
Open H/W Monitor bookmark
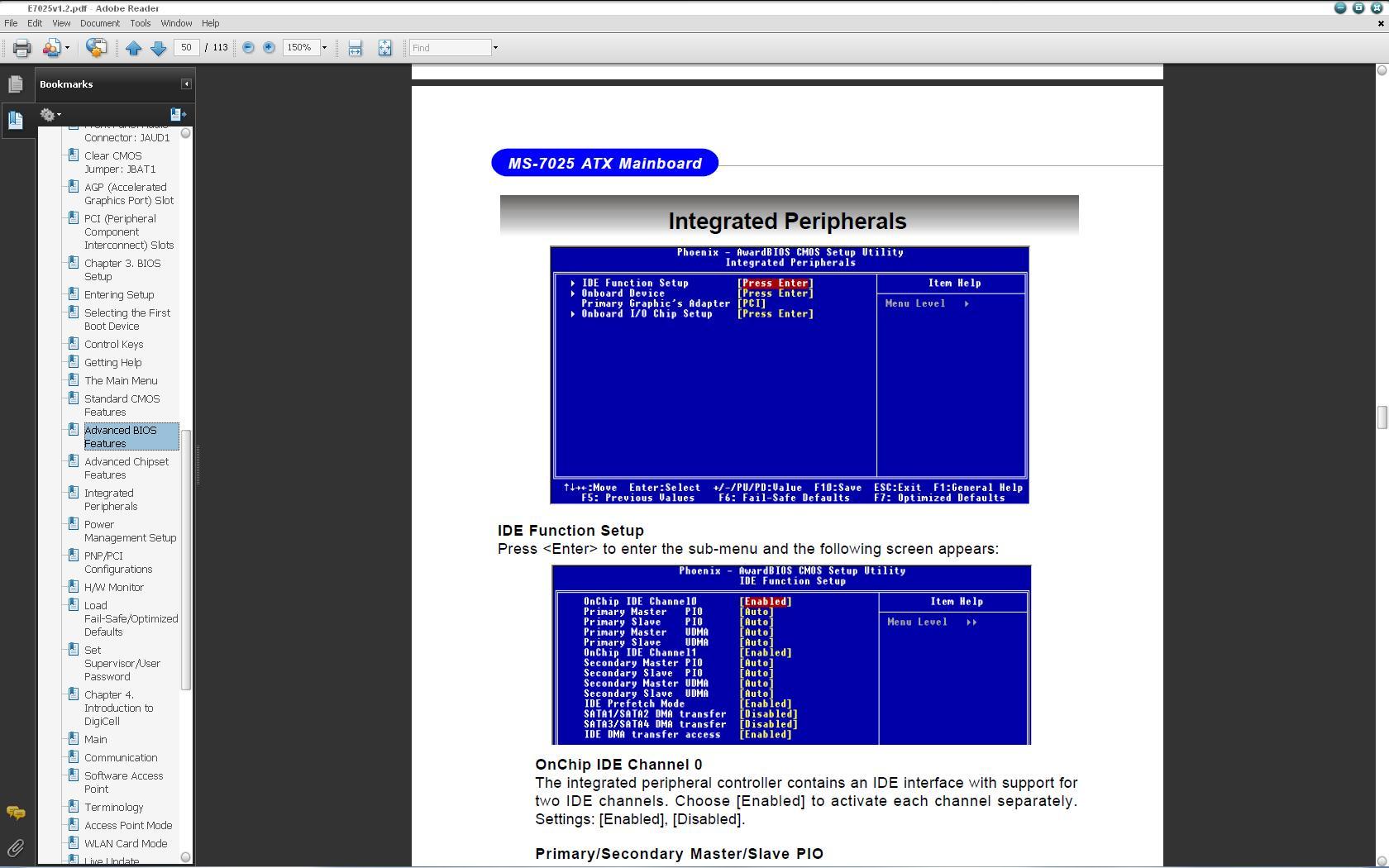[114, 587]
